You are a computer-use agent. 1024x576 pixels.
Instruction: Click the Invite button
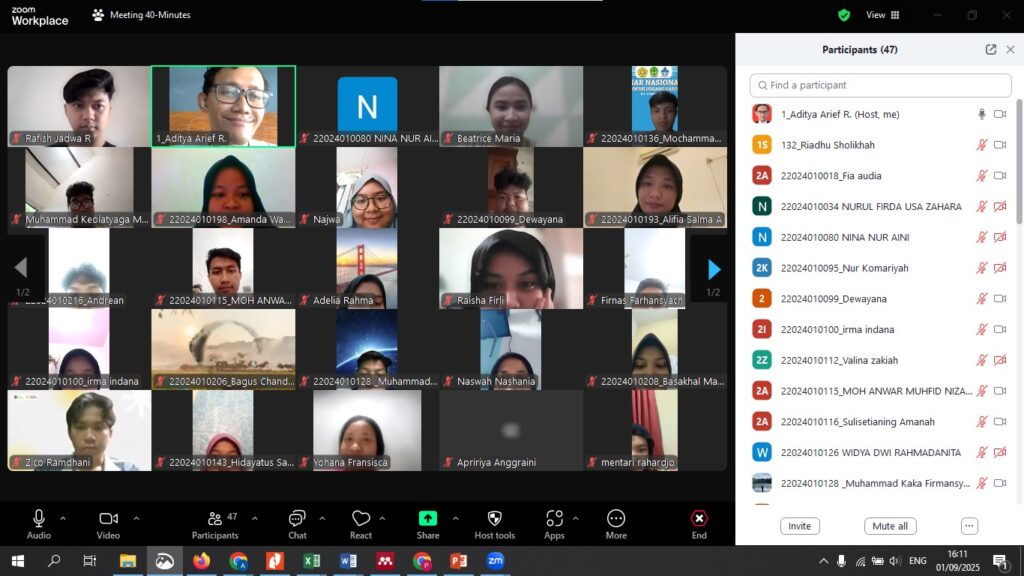(x=799, y=526)
